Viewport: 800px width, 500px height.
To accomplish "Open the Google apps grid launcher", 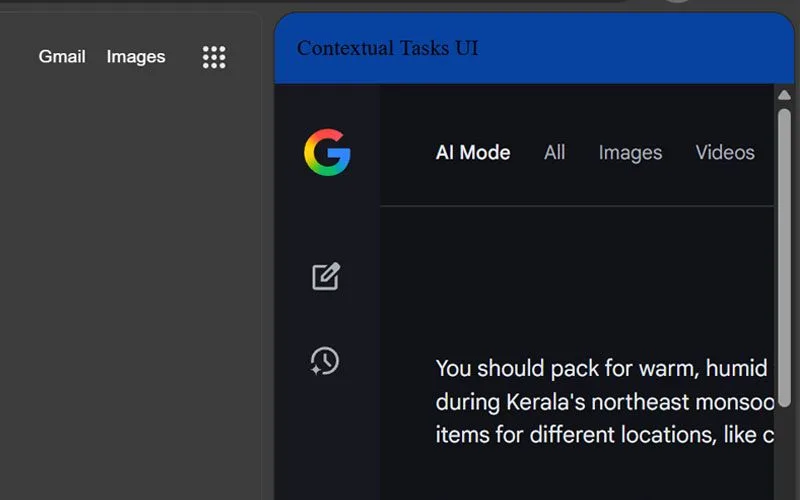I will (x=214, y=57).
